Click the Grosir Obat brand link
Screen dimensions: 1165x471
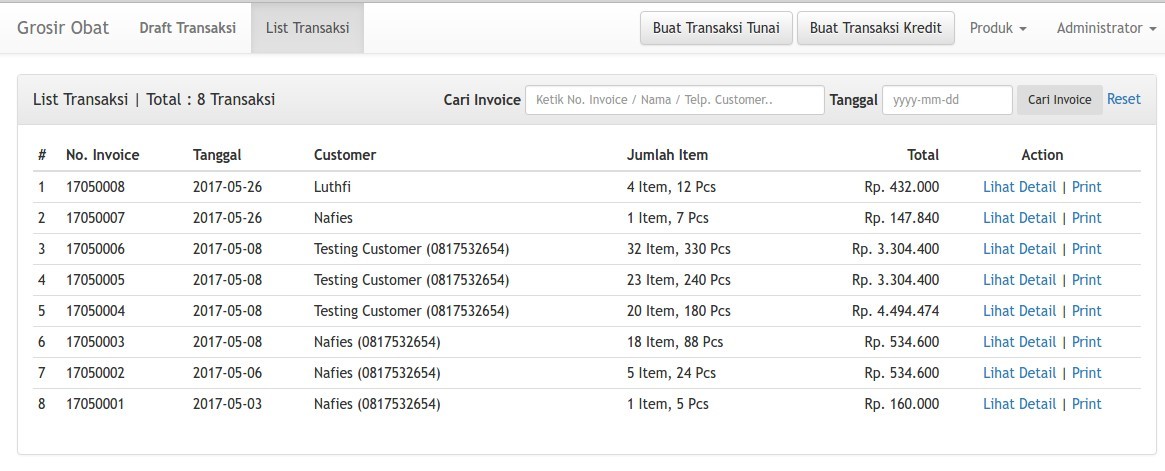point(63,28)
